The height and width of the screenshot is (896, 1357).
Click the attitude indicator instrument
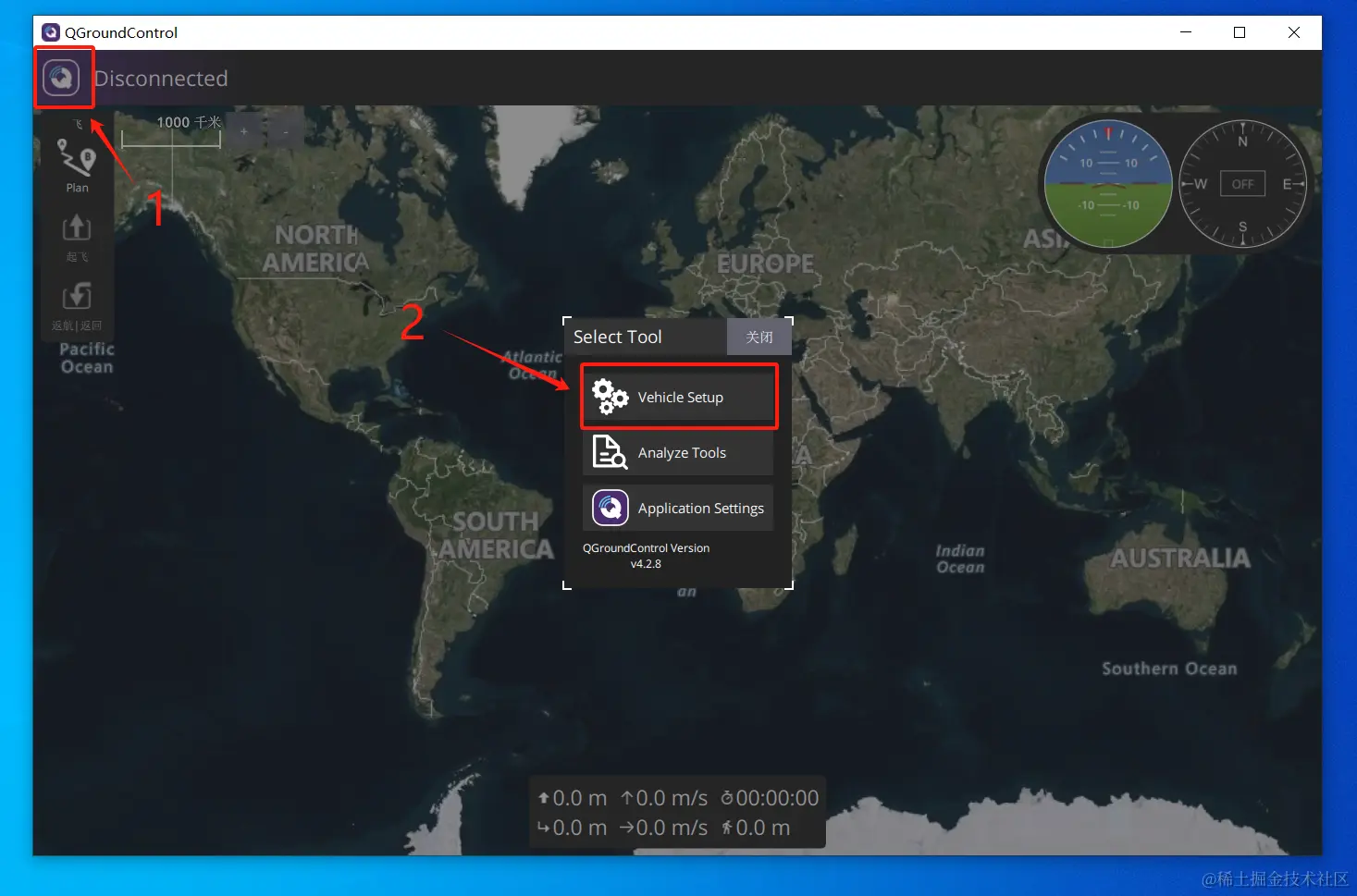pyautogui.click(x=1108, y=184)
